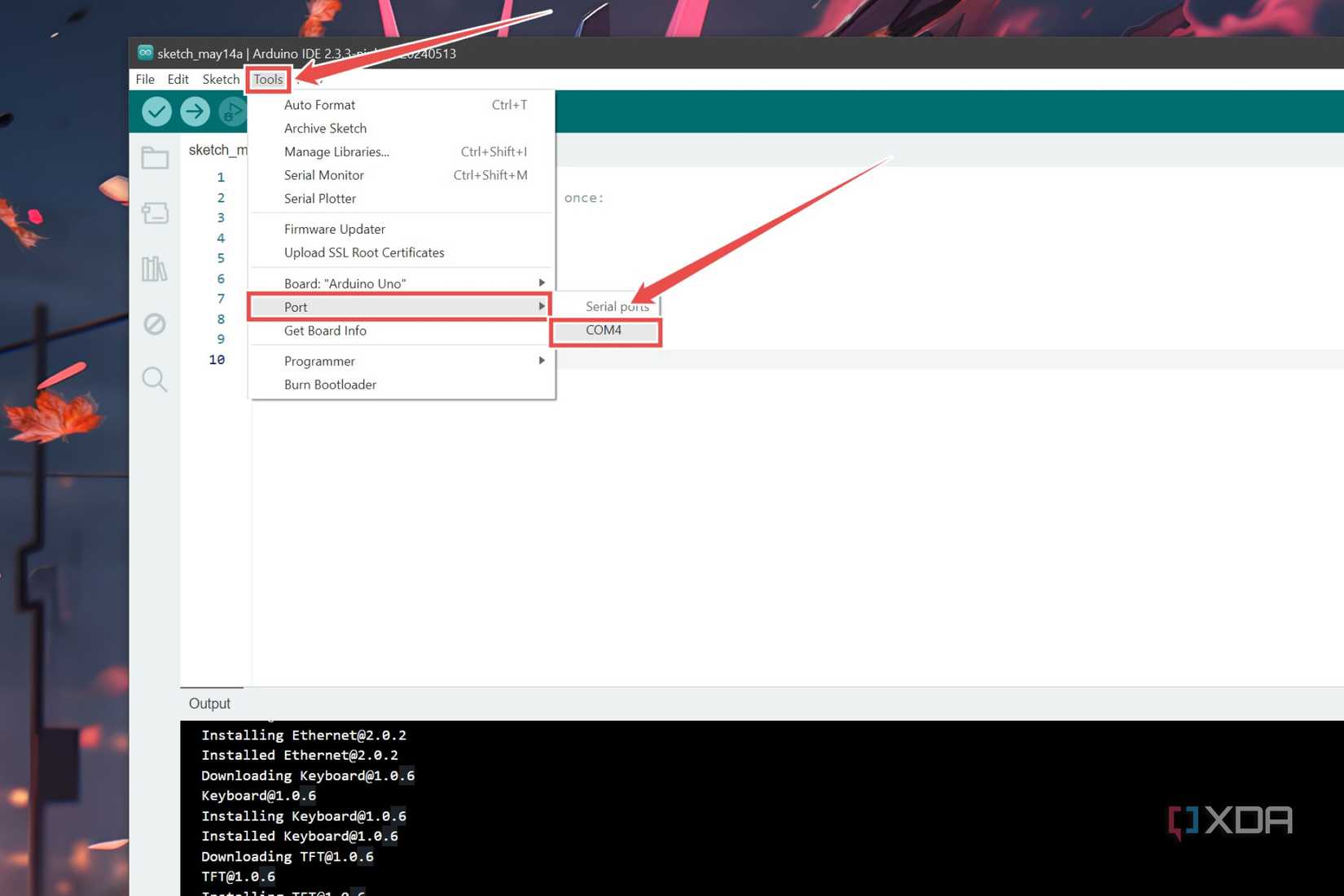The image size is (1344, 896).
Task: Select the COM4 serial port
Action: (605, 331)
